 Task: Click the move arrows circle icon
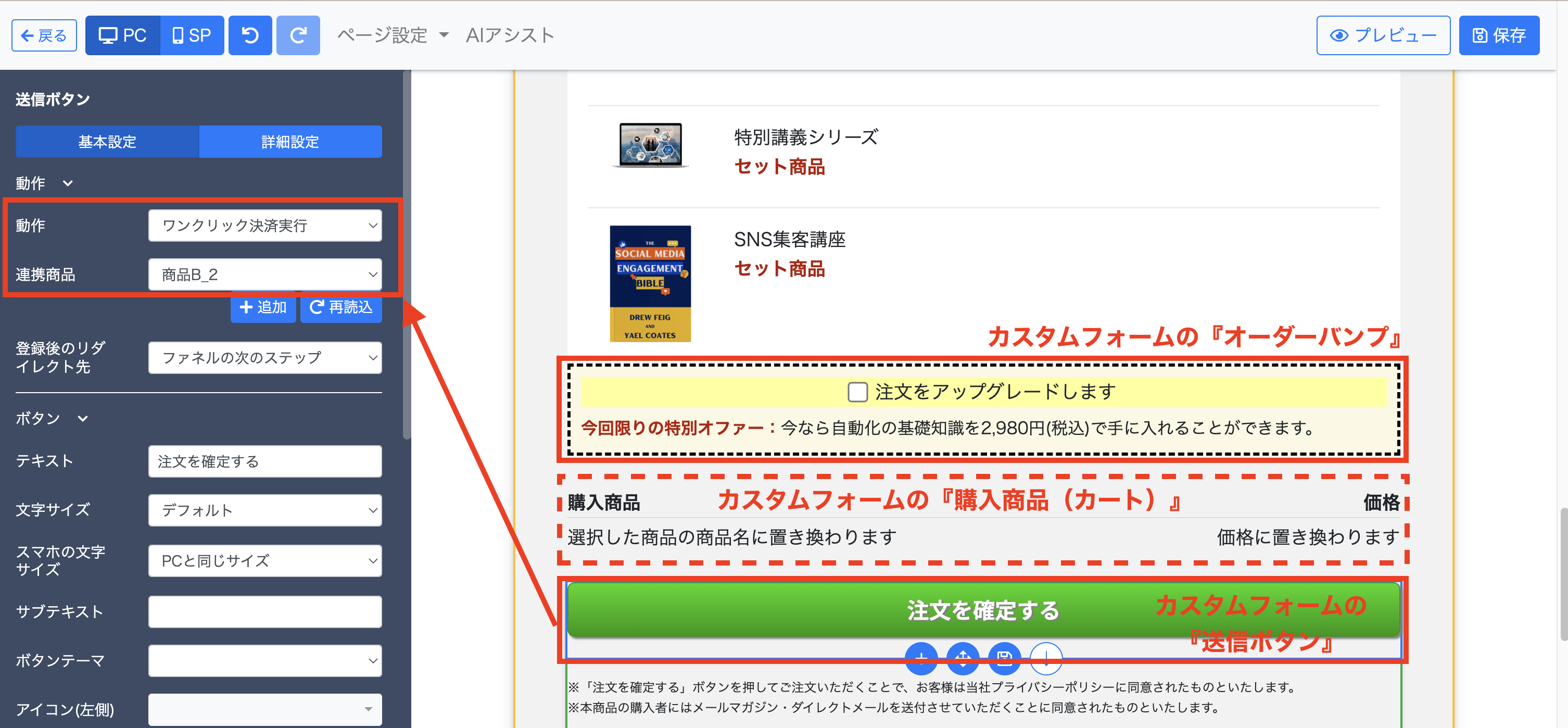pos(963,658)
